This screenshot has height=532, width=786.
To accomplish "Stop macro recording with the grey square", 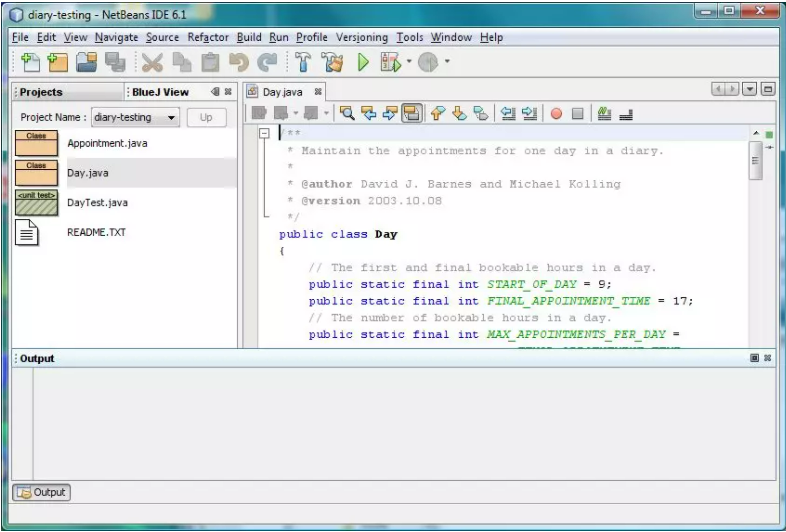I will pyautogui.click(x=577, y=114).
